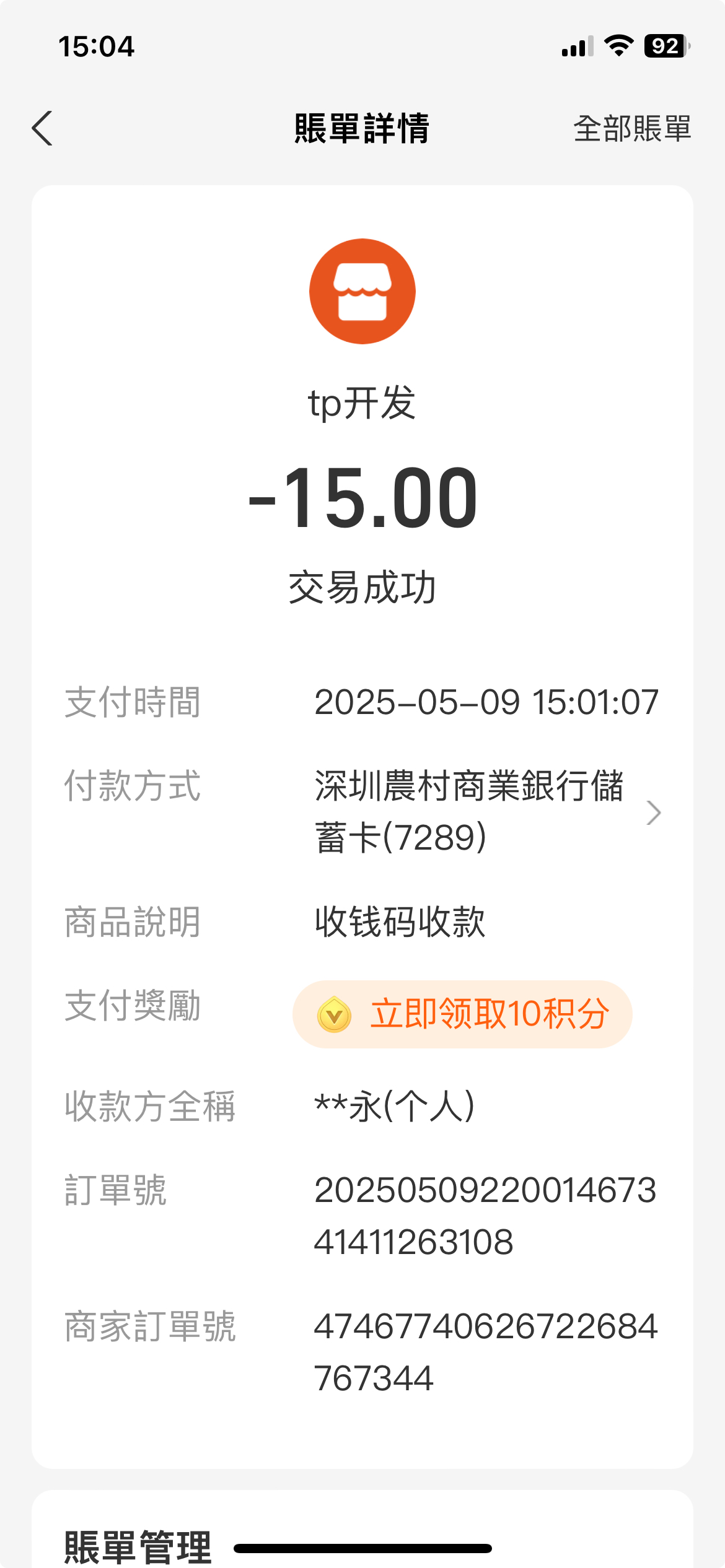
Task: Tap the 收钱码收款 product description
Action: [400, 922]
